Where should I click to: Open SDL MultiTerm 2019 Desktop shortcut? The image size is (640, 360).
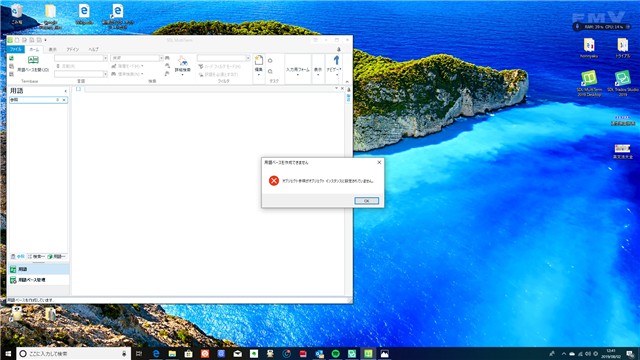589,83
